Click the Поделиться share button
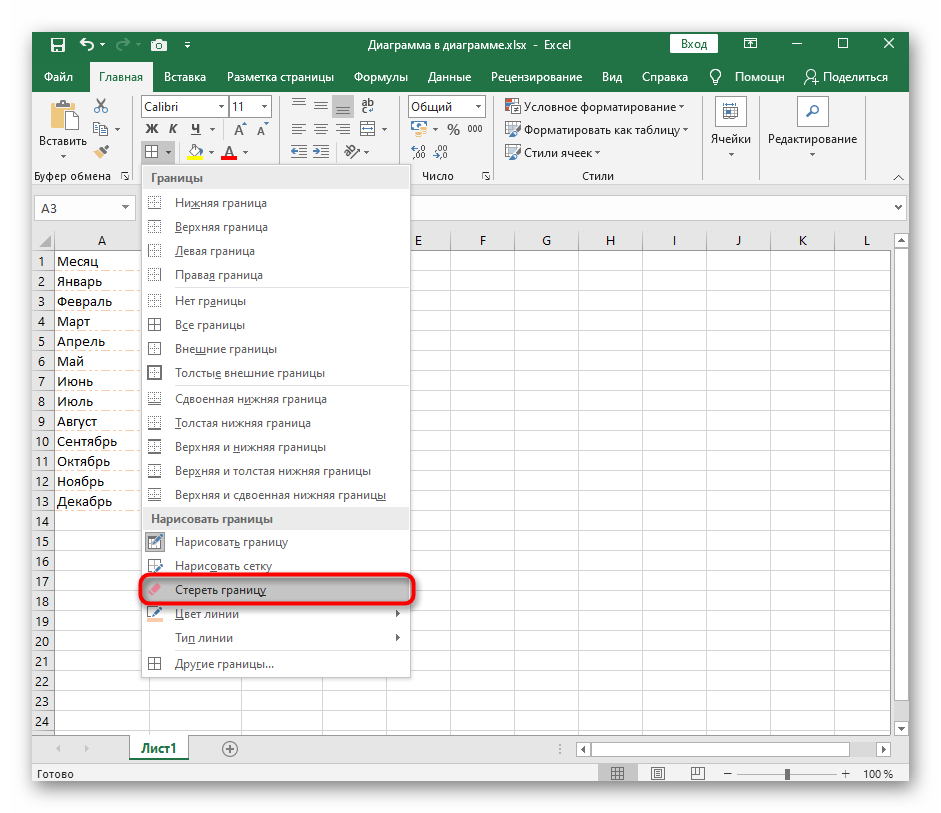 tap(845, 77)
